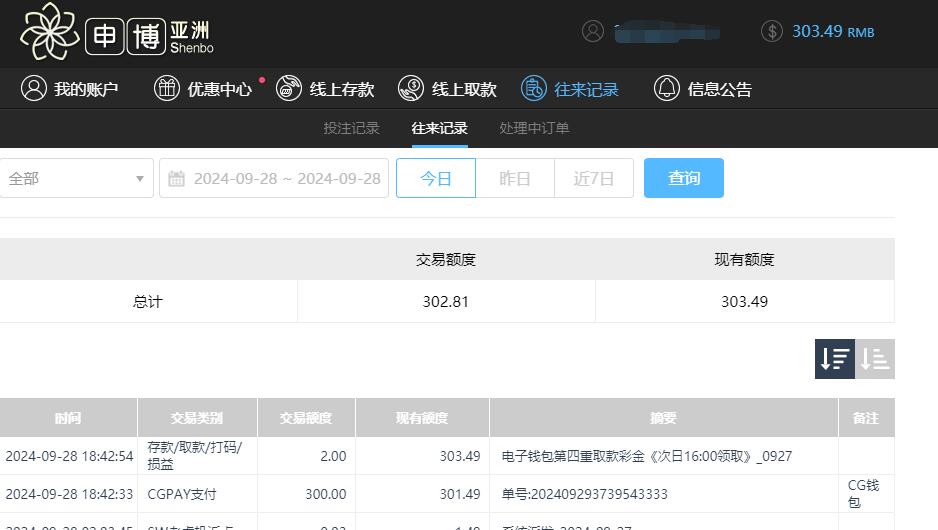
Task: Open 线上取款 menu item
Action: pyautogui.click(x=464, y=89)
